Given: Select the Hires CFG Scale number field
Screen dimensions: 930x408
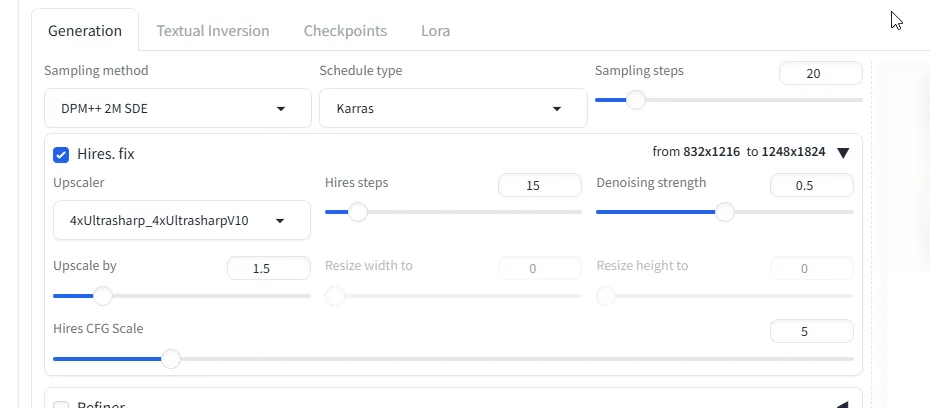Looking at the screenshot, I should tap(811, 331).
